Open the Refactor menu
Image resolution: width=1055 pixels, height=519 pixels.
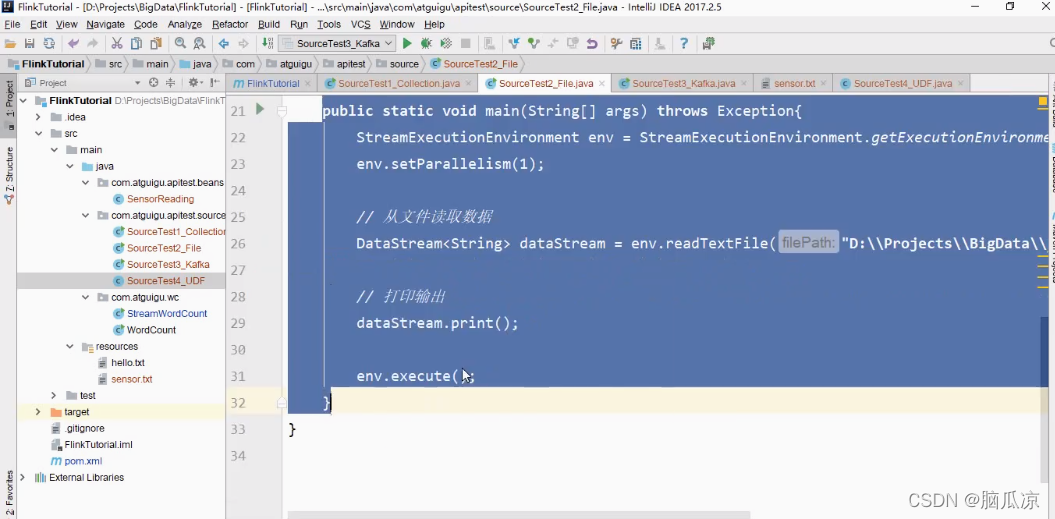230,24
